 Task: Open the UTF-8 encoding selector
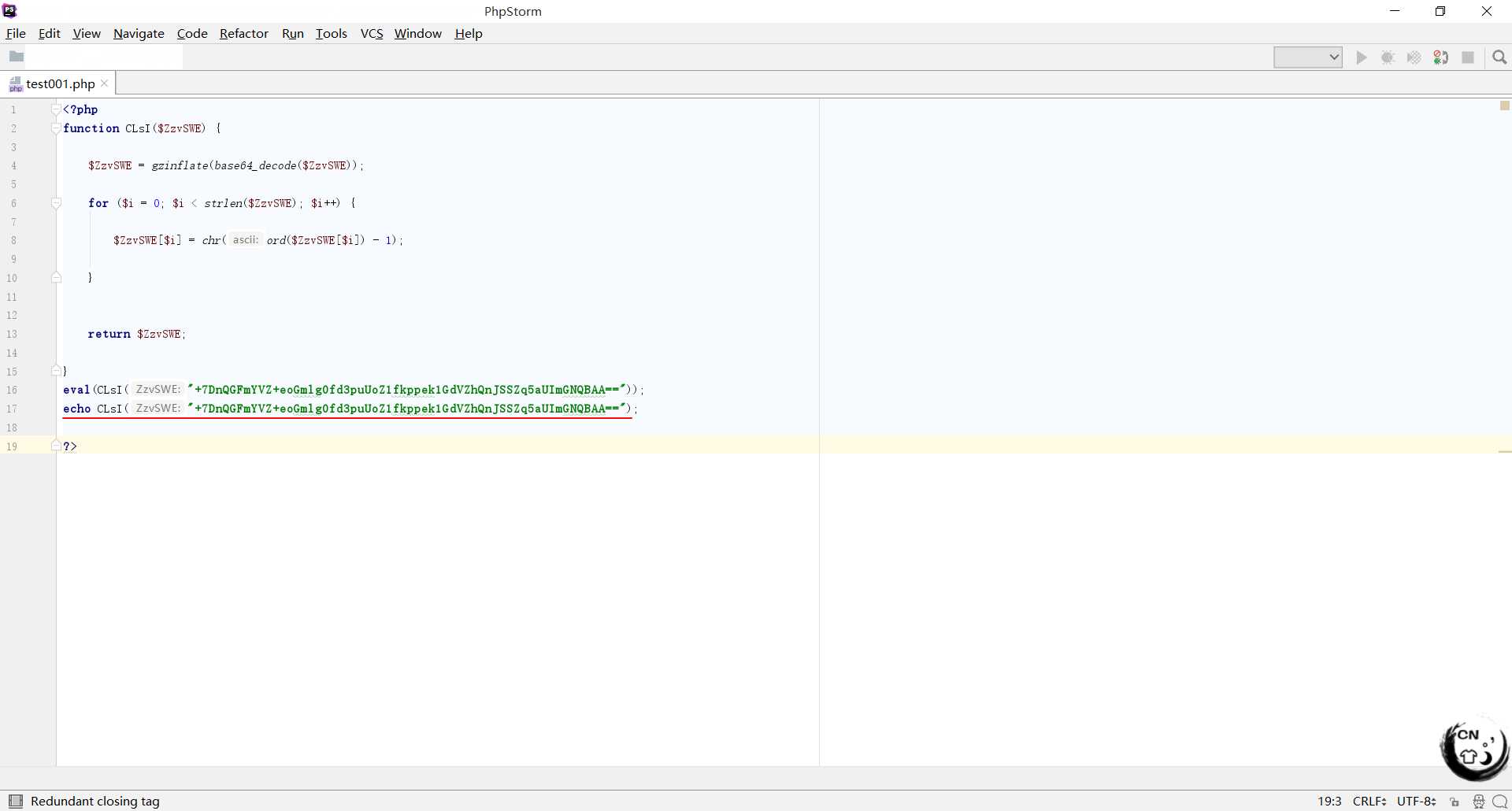coord(1417,801)
